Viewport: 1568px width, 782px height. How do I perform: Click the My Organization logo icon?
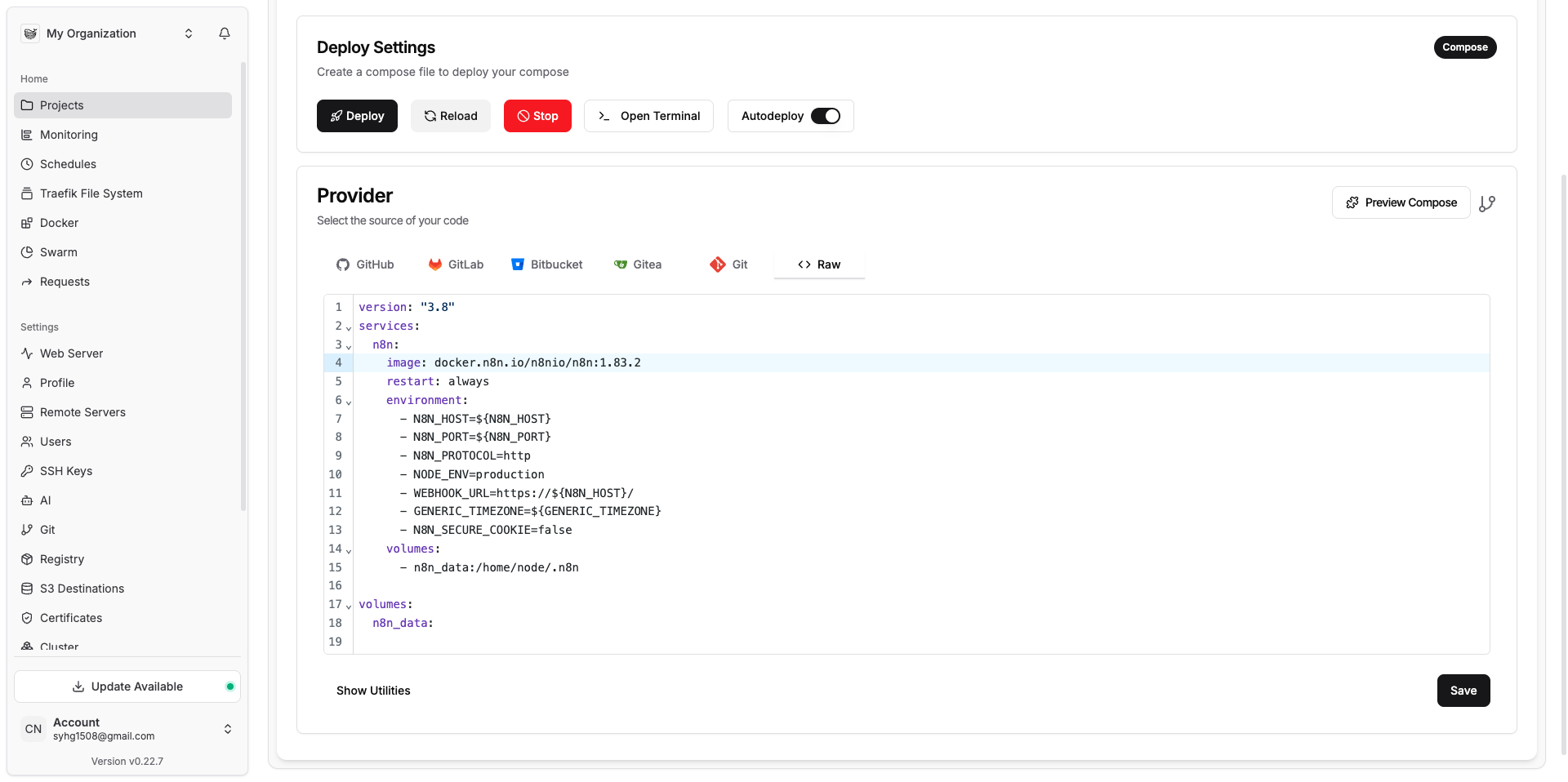click(30, 33)
